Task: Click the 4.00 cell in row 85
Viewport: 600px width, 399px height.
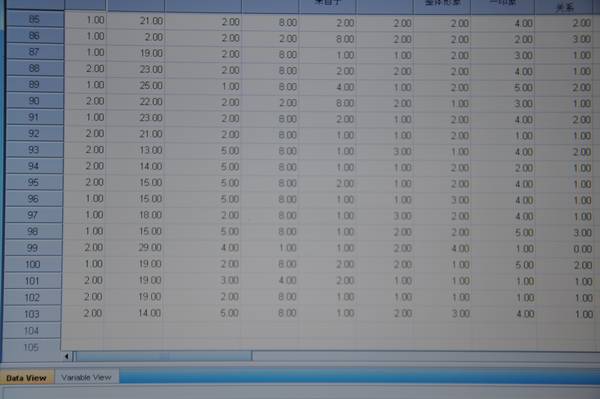Action: pyautogui.click(x=502, y=23)
